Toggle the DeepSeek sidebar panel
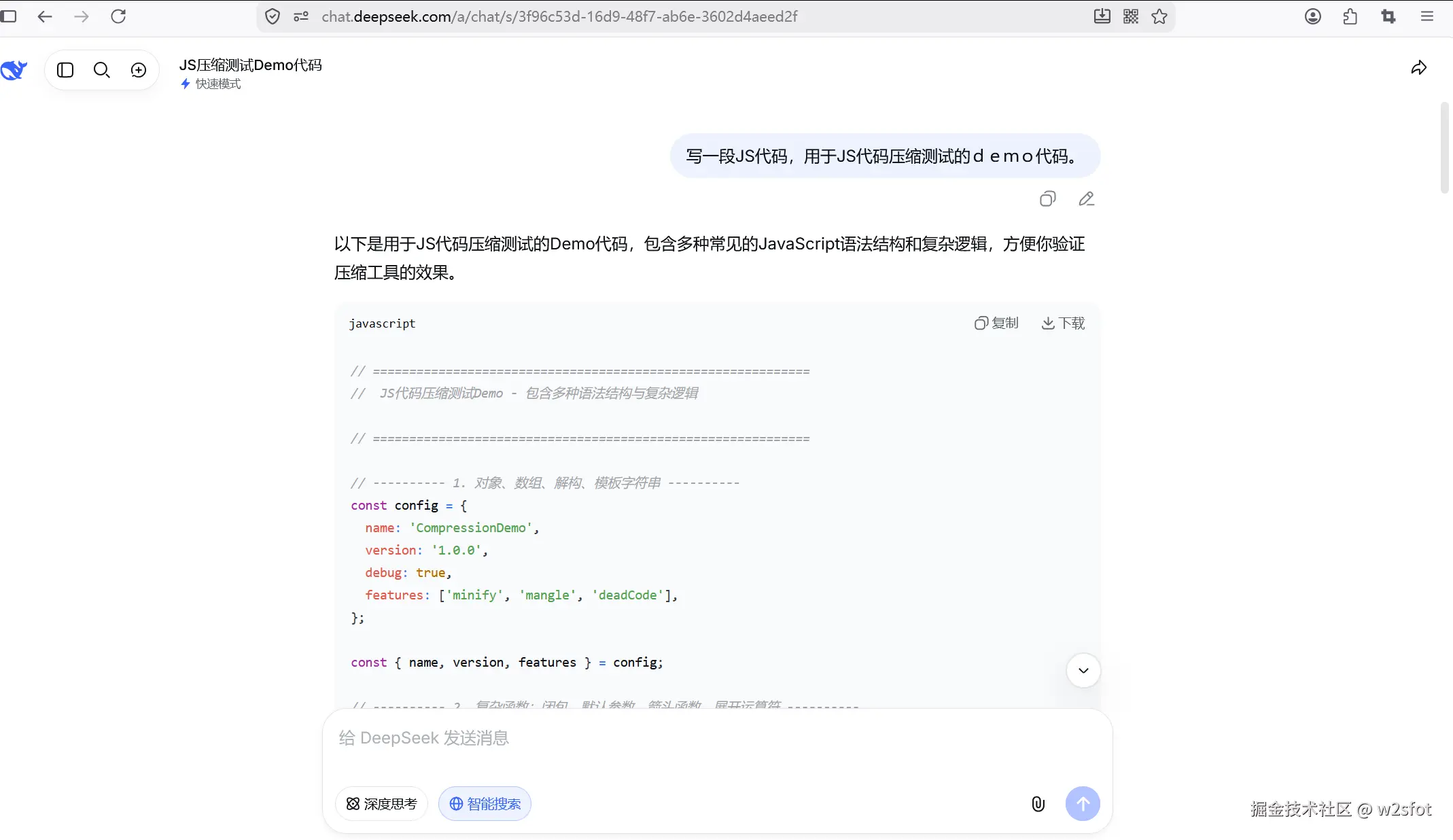Screen dimensions: 1453x840 click(x=65, y=70)
